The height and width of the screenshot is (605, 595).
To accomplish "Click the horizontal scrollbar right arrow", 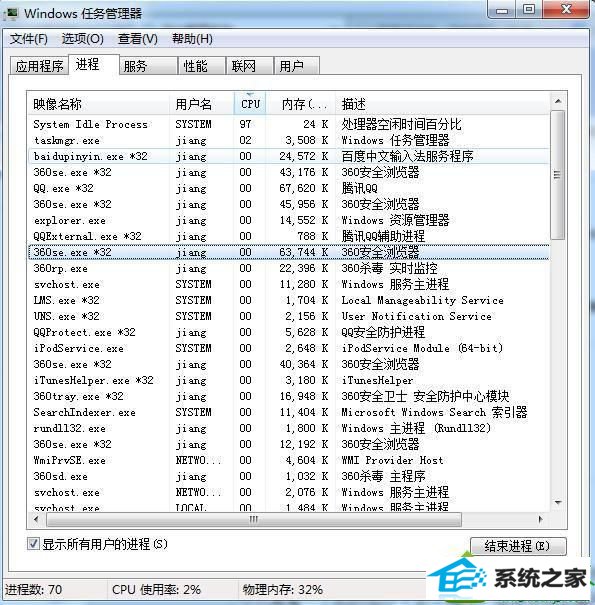I will point(540,519).
